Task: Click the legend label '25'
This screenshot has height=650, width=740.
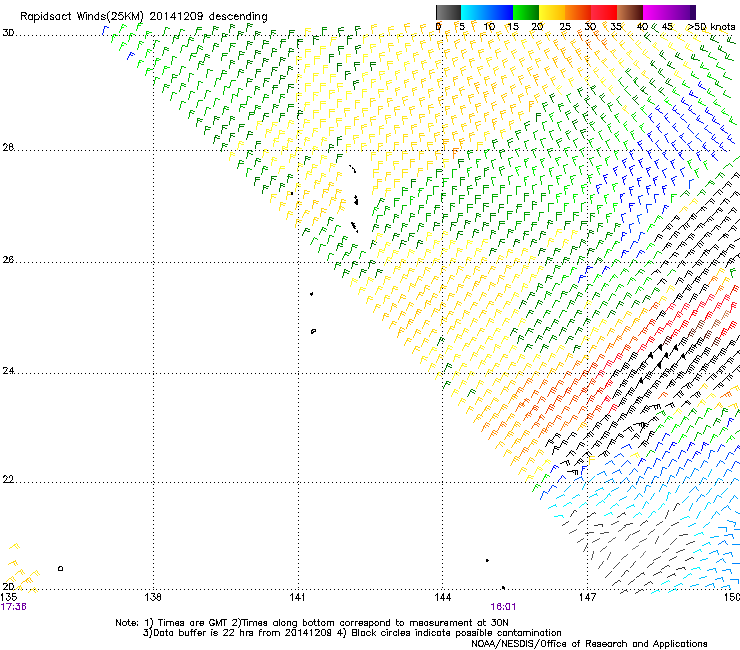Action: point(565,26)
